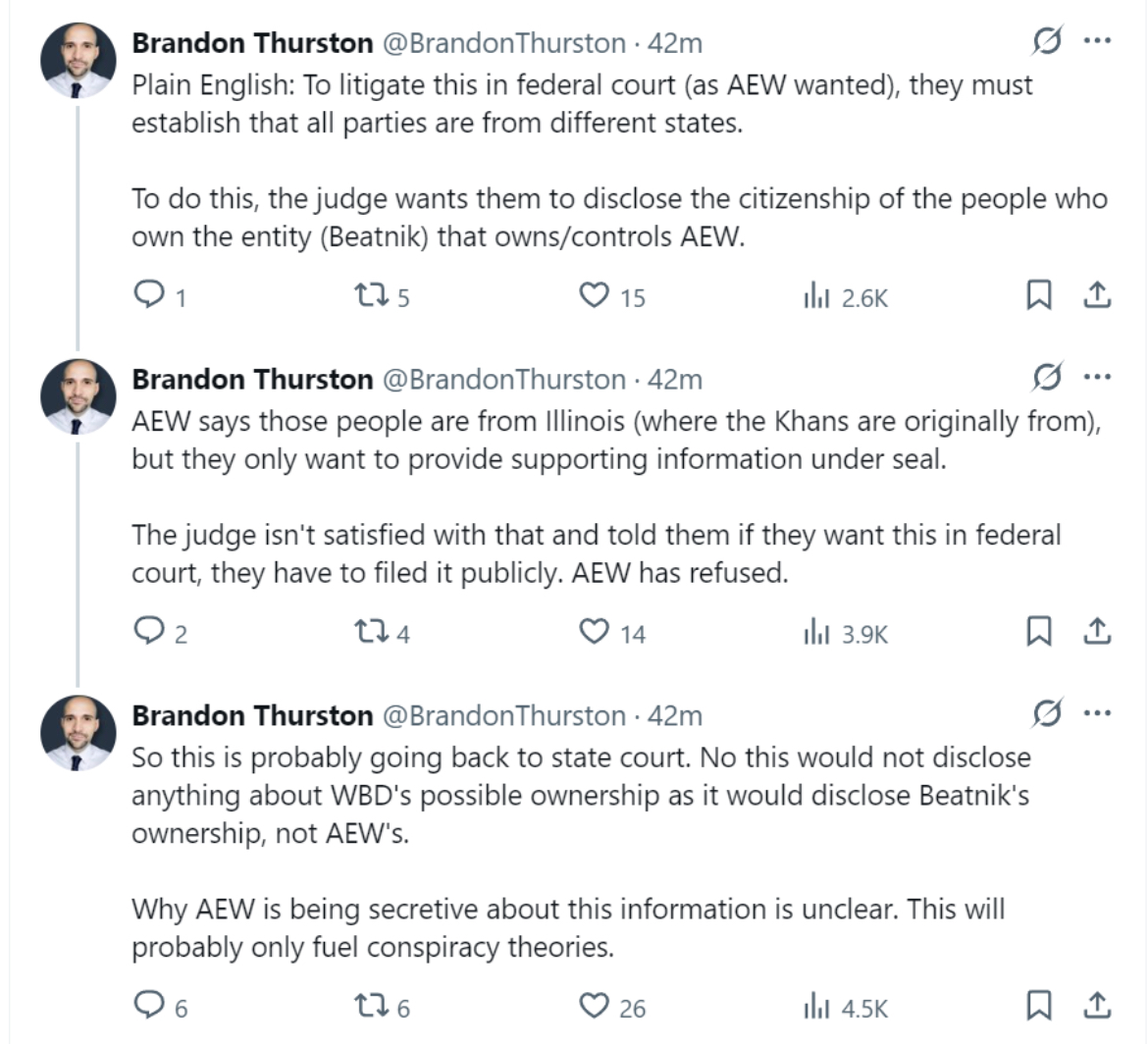Screen dimensions: 1148x1044
Task: Share the first tweet via upload icon
Action: pos(1097,295)
